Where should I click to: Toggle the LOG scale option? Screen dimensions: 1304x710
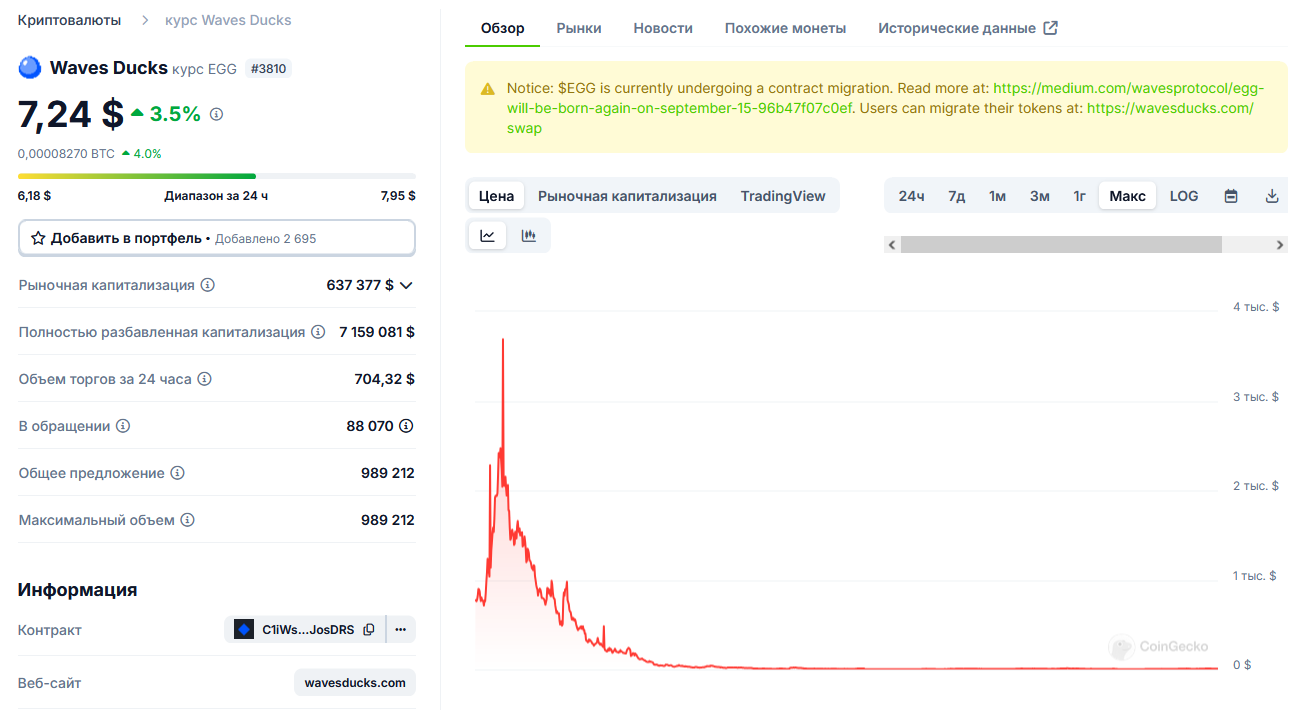[x=1184, y=196]
